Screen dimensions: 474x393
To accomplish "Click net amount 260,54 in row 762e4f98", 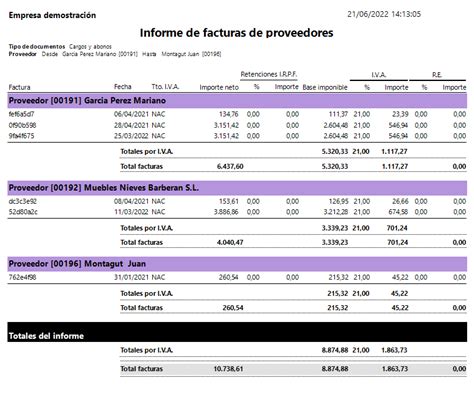I will pyautogui.click(x=229, y=277).
